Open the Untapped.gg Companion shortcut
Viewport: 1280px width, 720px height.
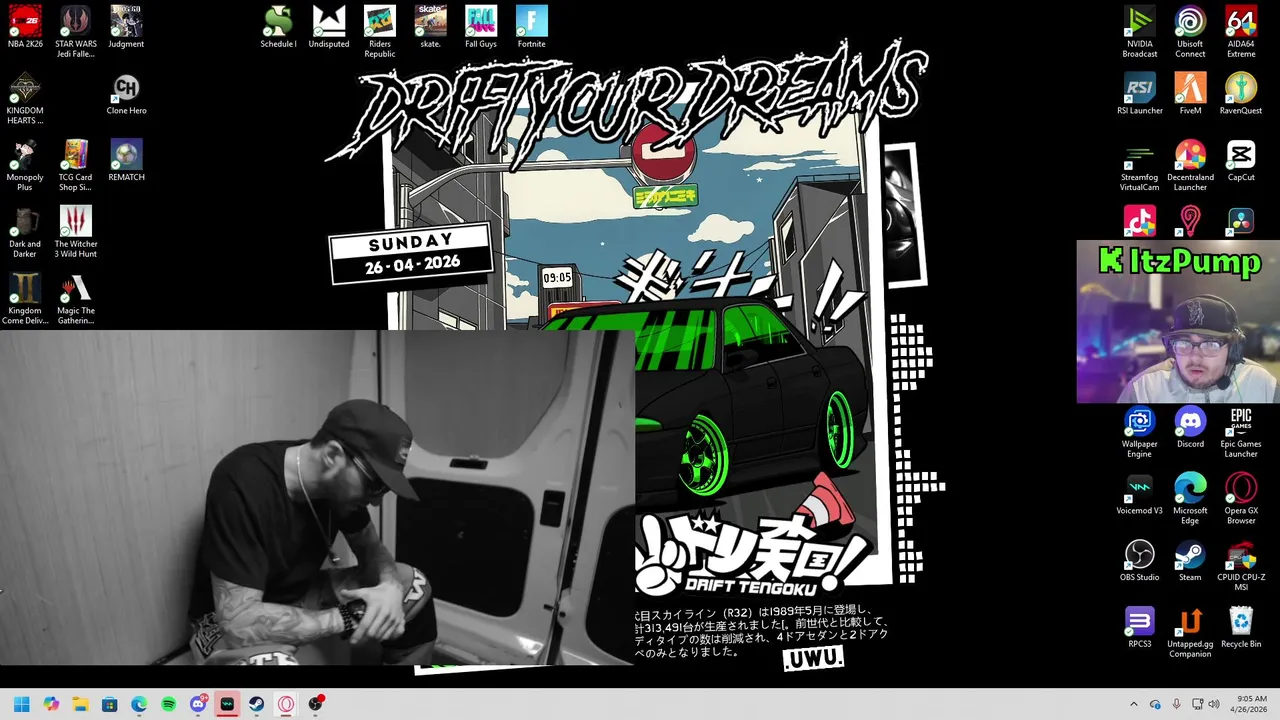pyautogui.click(x=1190, y=632)
